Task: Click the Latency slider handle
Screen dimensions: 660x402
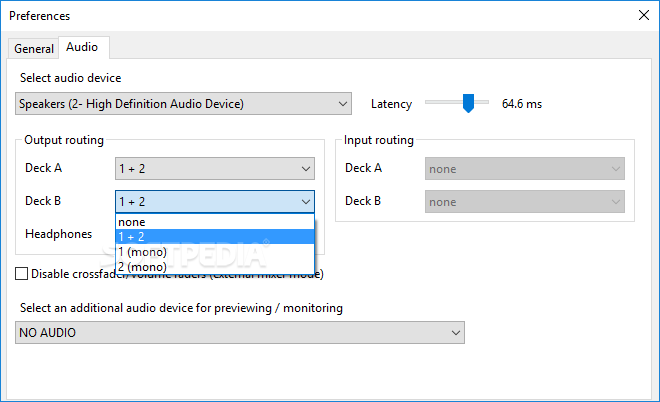Action: [466, 103]
